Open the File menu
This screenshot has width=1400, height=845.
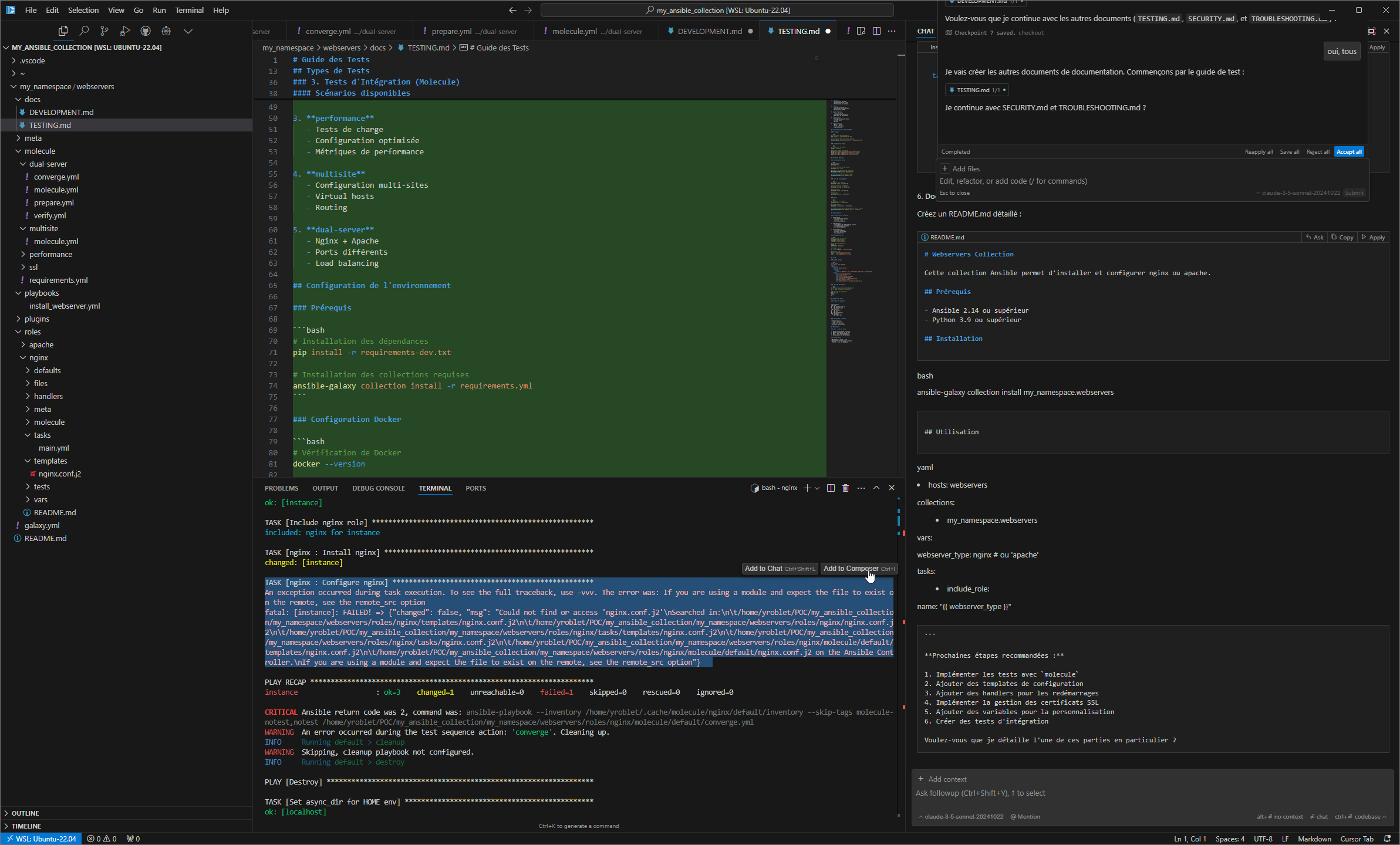pos(31,10)
